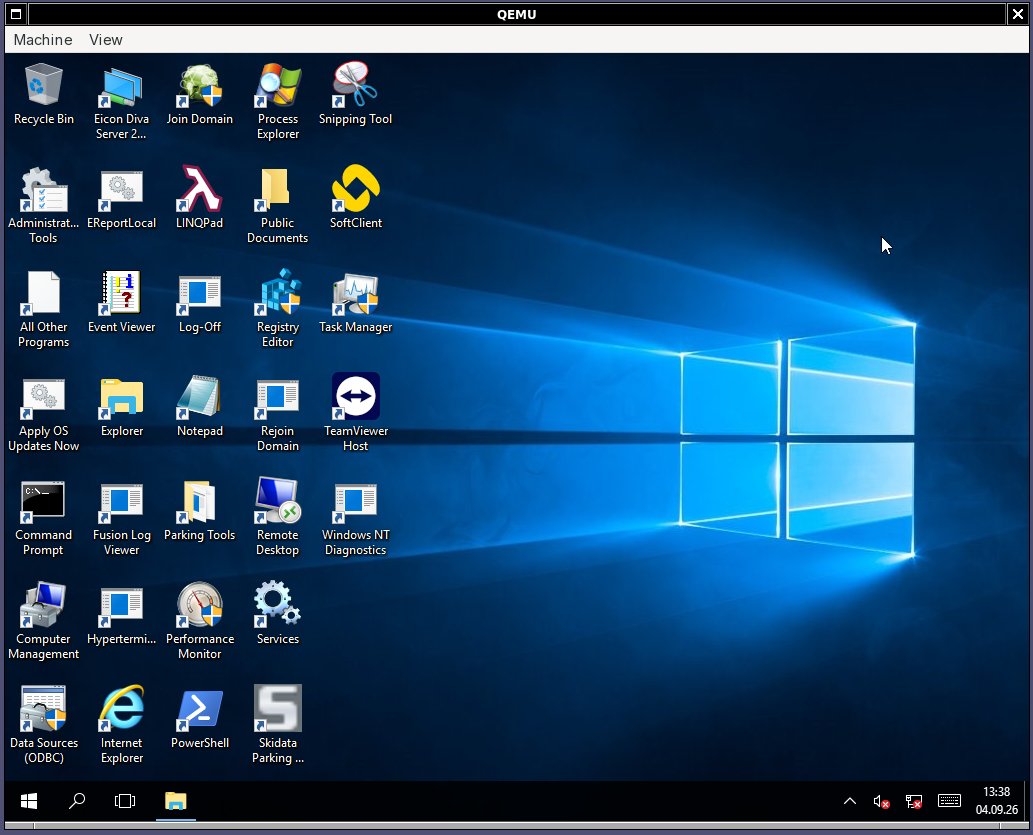Select the Performance Monitor shortcut

click(200, 621)
